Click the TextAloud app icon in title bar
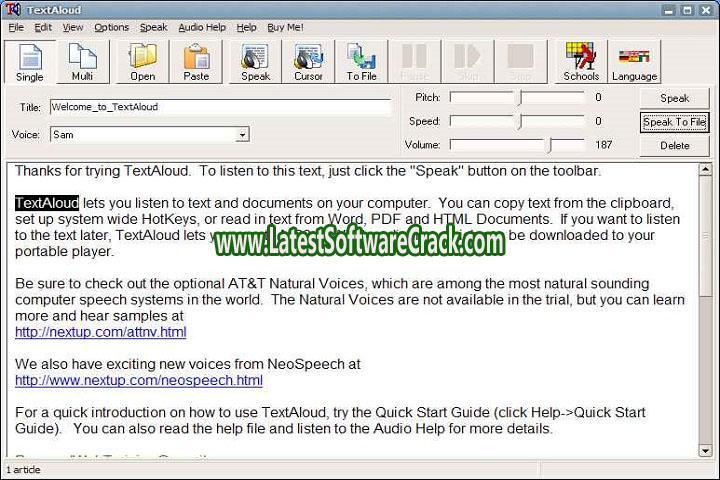The width and height of the screenshot is (720, 480). click(x=12, y=9)
